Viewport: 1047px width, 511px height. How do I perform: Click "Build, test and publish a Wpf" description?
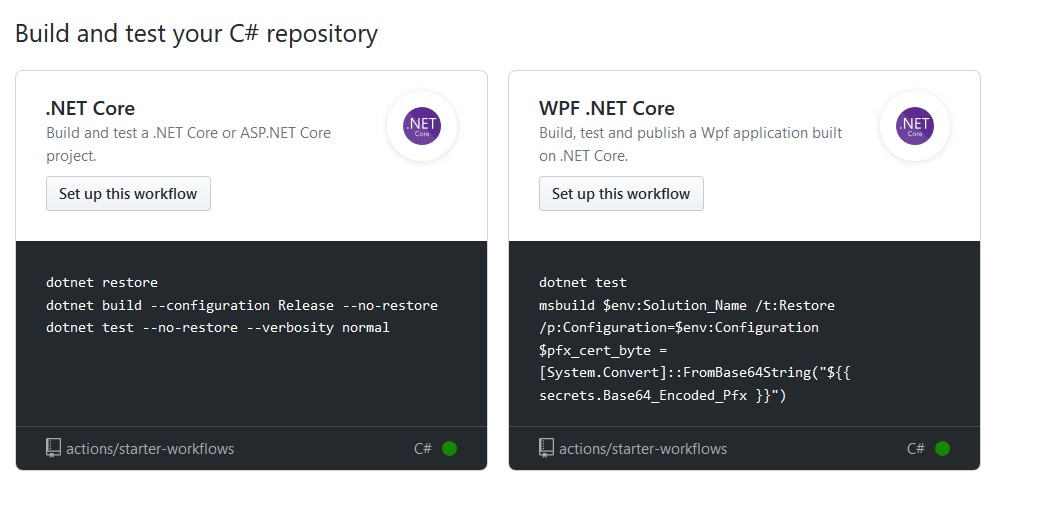coord(691,144)
